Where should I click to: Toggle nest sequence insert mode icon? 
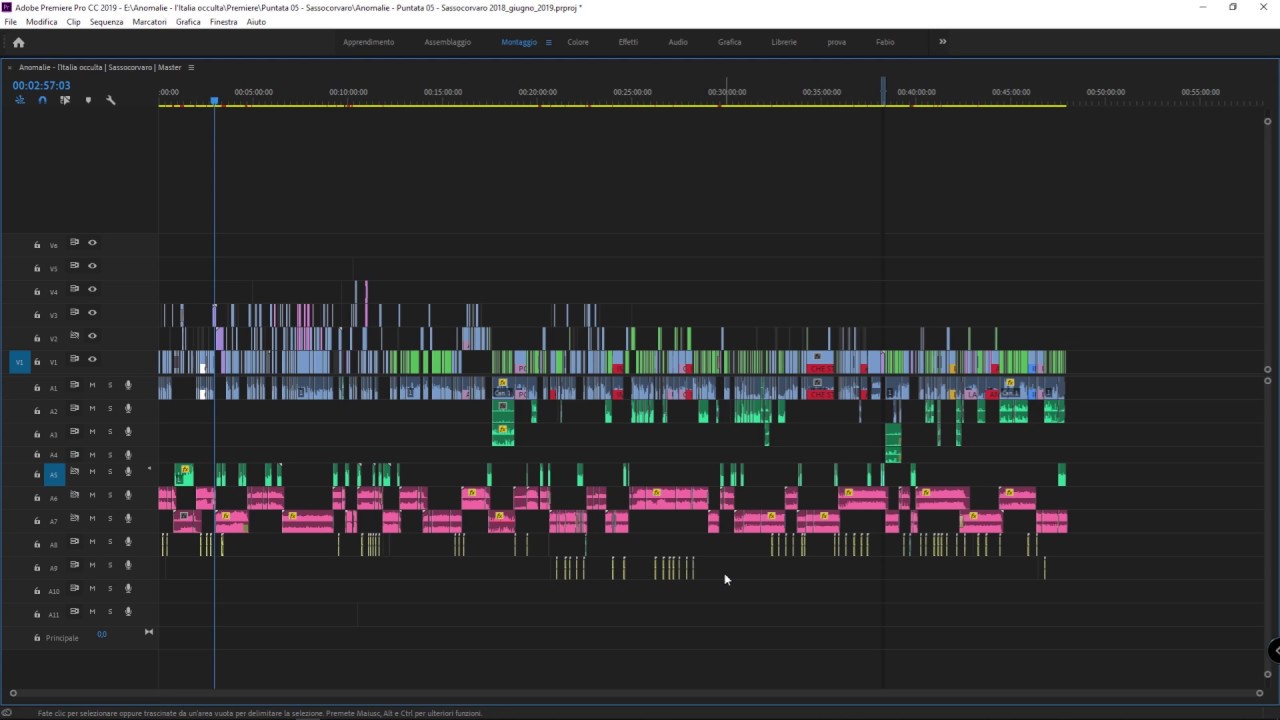19,100
